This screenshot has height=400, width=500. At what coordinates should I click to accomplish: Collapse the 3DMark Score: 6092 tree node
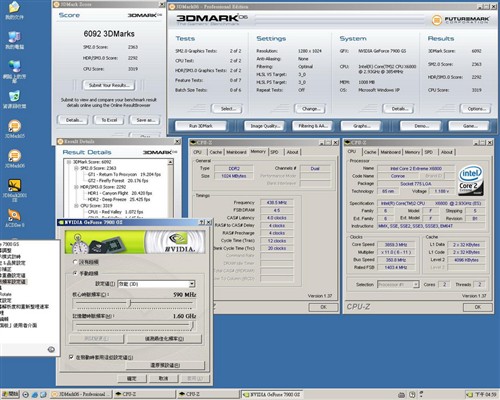pyautogui.click(x=69, y=162)
